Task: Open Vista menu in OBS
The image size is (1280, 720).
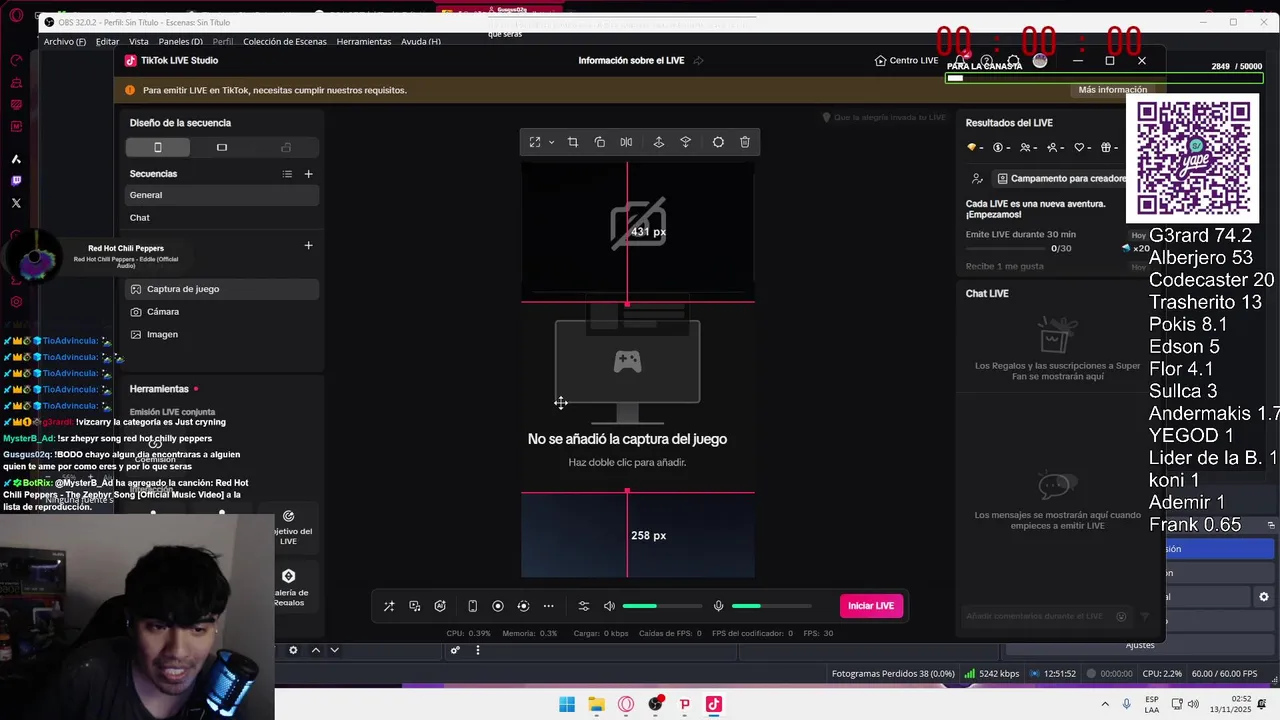Action: (x=139, y=42)
